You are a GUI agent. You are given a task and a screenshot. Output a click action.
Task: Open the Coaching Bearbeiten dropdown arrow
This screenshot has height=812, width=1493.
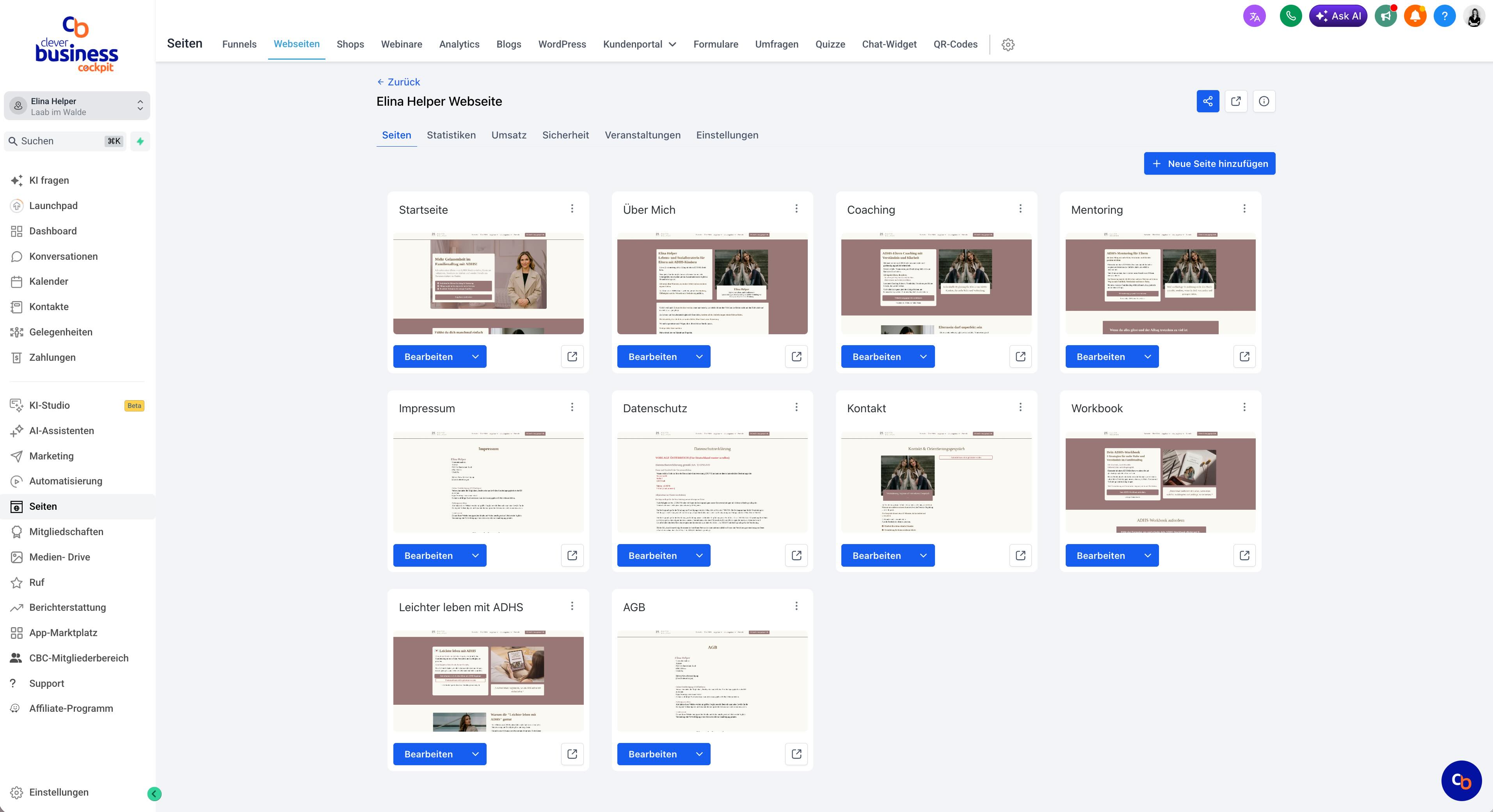(923, 357)
